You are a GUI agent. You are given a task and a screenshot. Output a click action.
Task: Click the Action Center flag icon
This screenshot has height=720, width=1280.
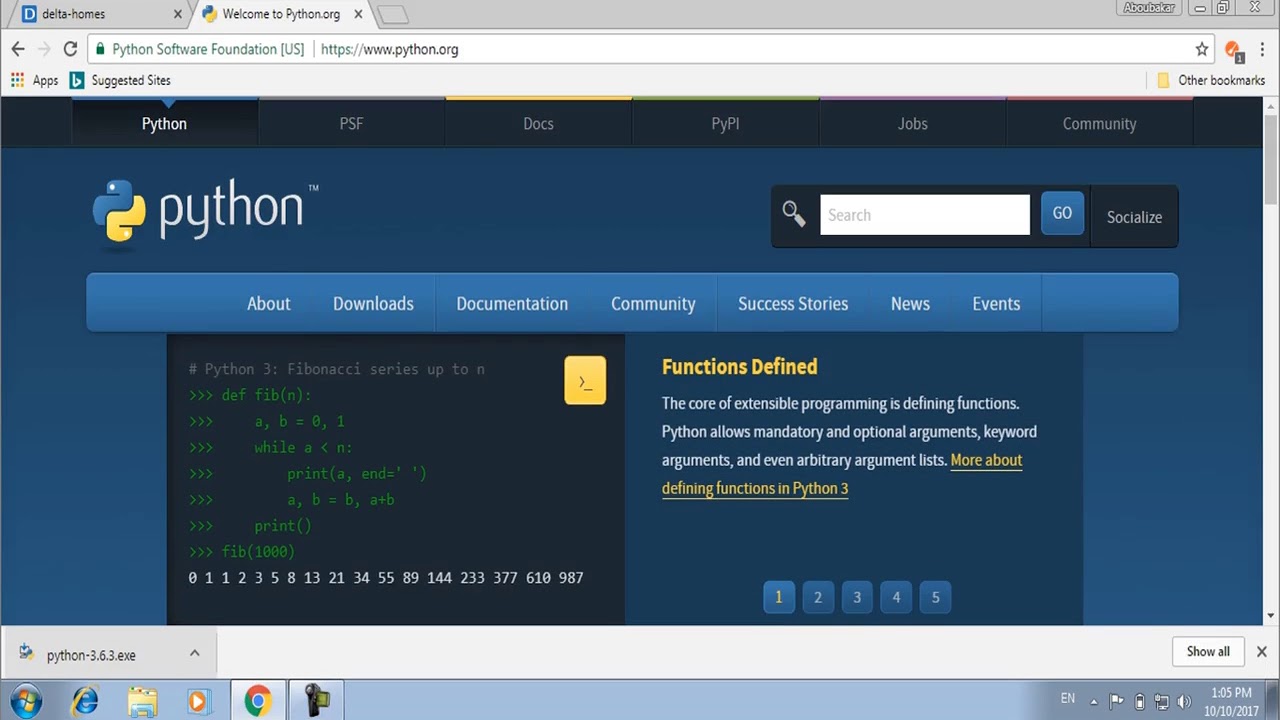[x=1116, y=701]
